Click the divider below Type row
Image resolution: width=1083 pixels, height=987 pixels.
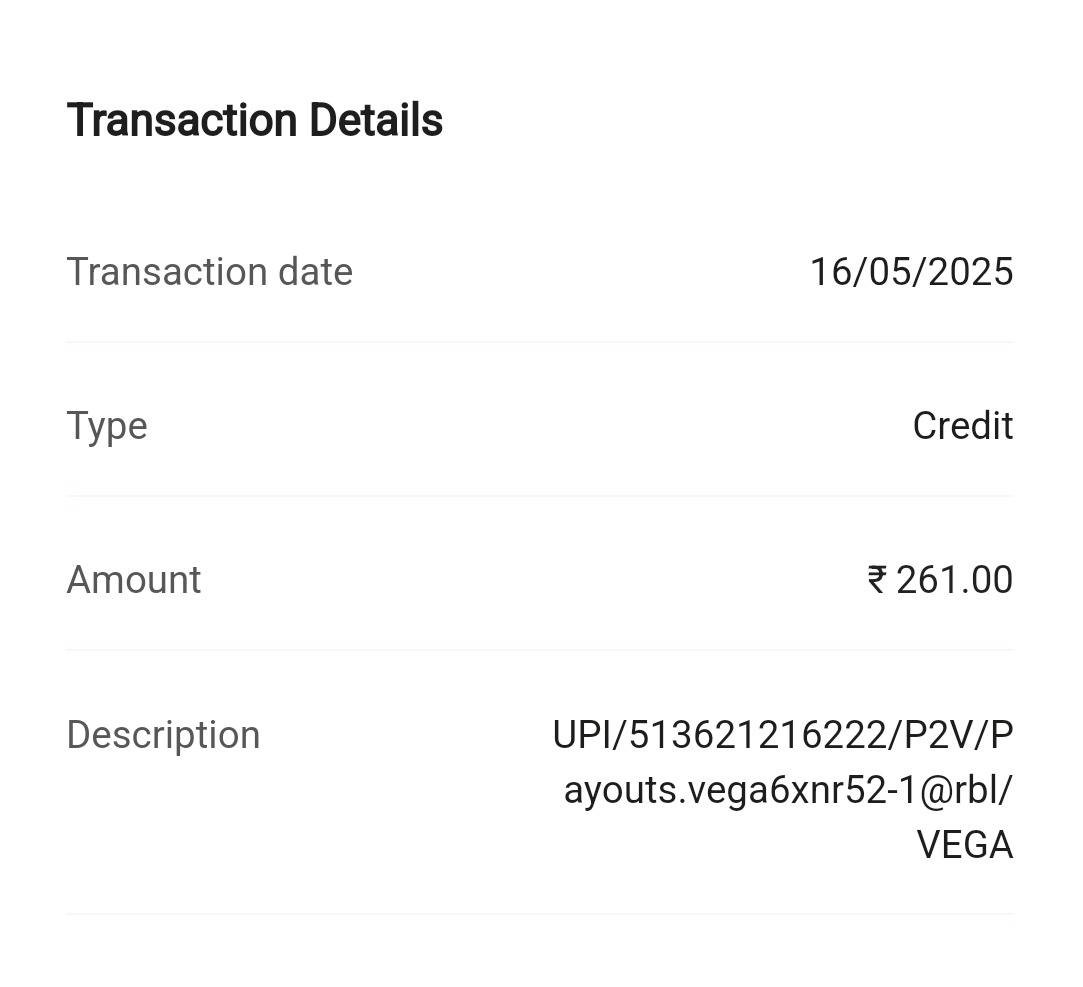coord(540,495)
